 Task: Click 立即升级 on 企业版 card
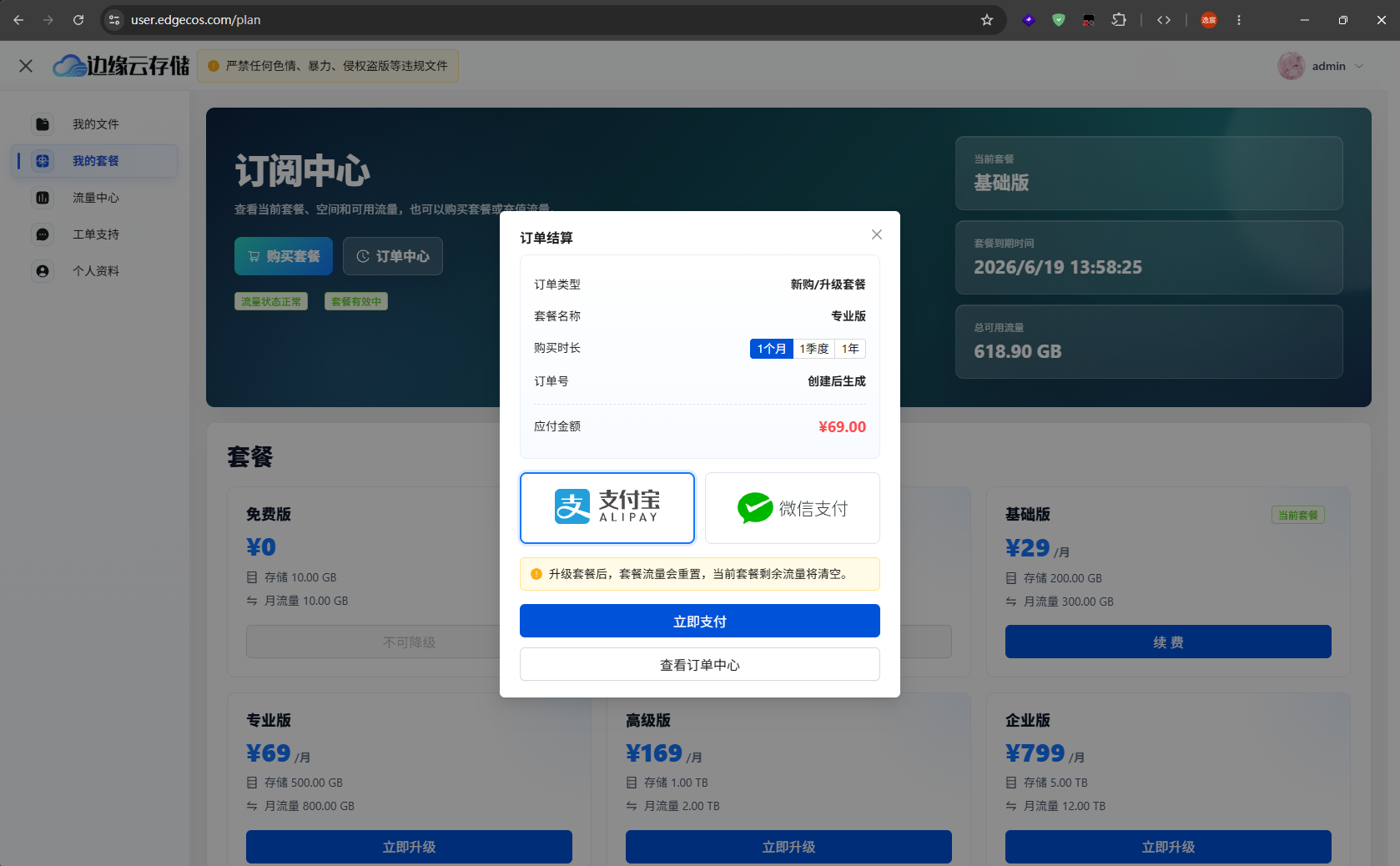coord(1168,847)
